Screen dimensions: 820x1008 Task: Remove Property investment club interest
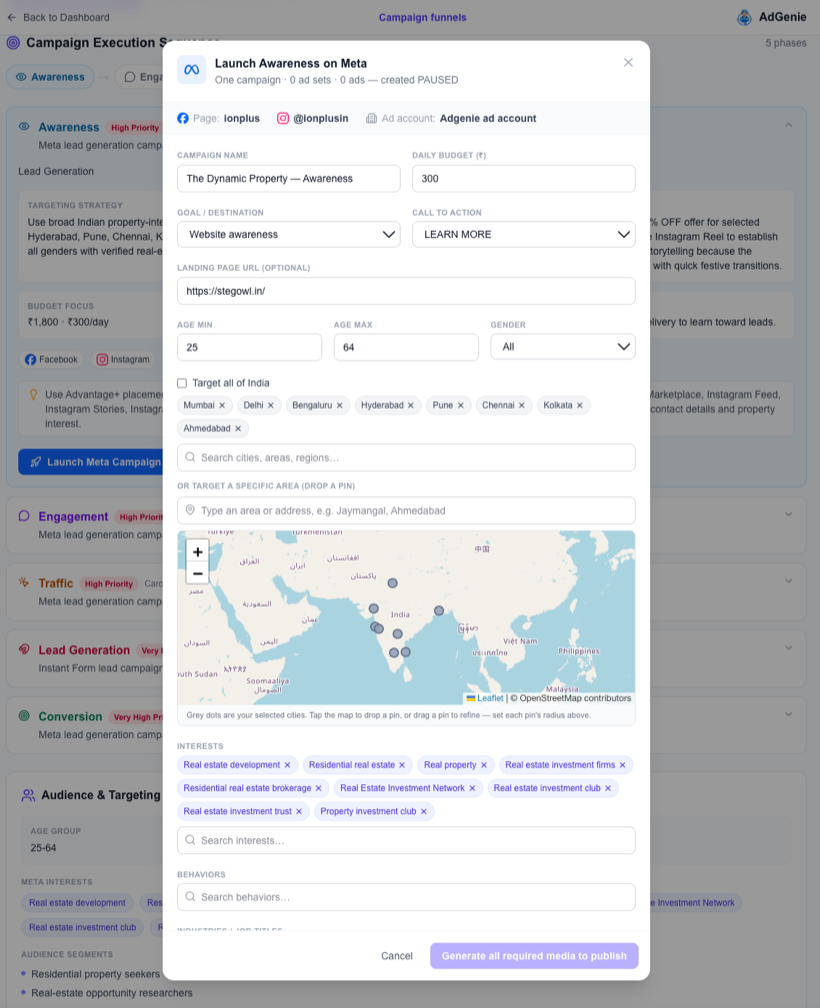[x=423, y=811]
